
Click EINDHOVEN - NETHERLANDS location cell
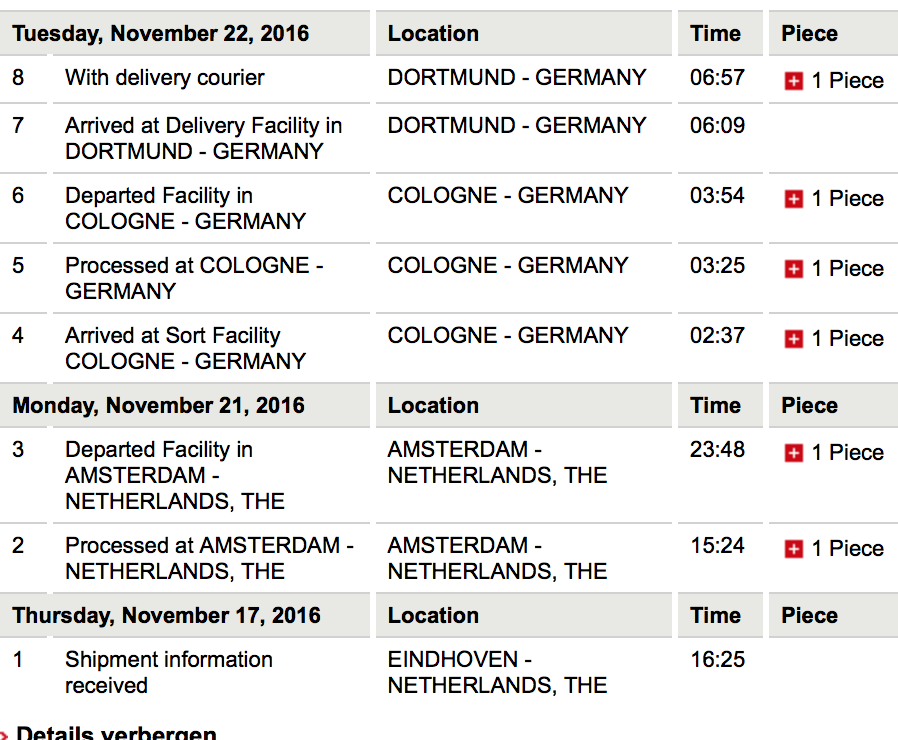[497, 672]
